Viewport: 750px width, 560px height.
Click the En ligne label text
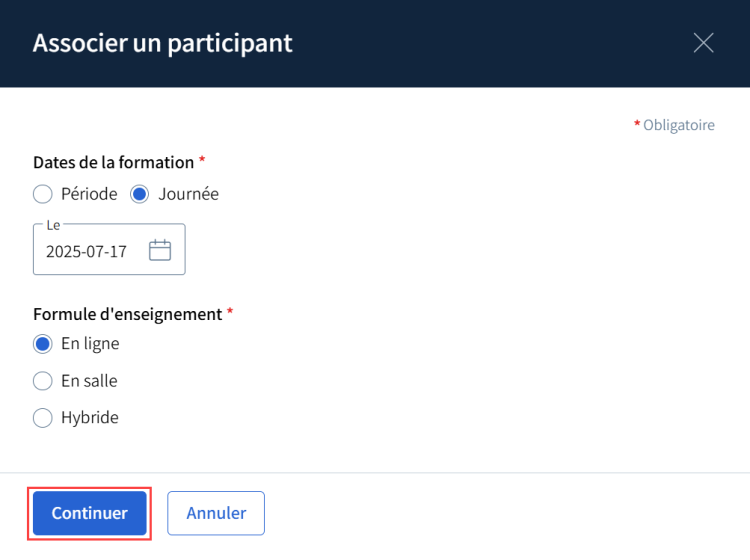(x=90, y=344)
